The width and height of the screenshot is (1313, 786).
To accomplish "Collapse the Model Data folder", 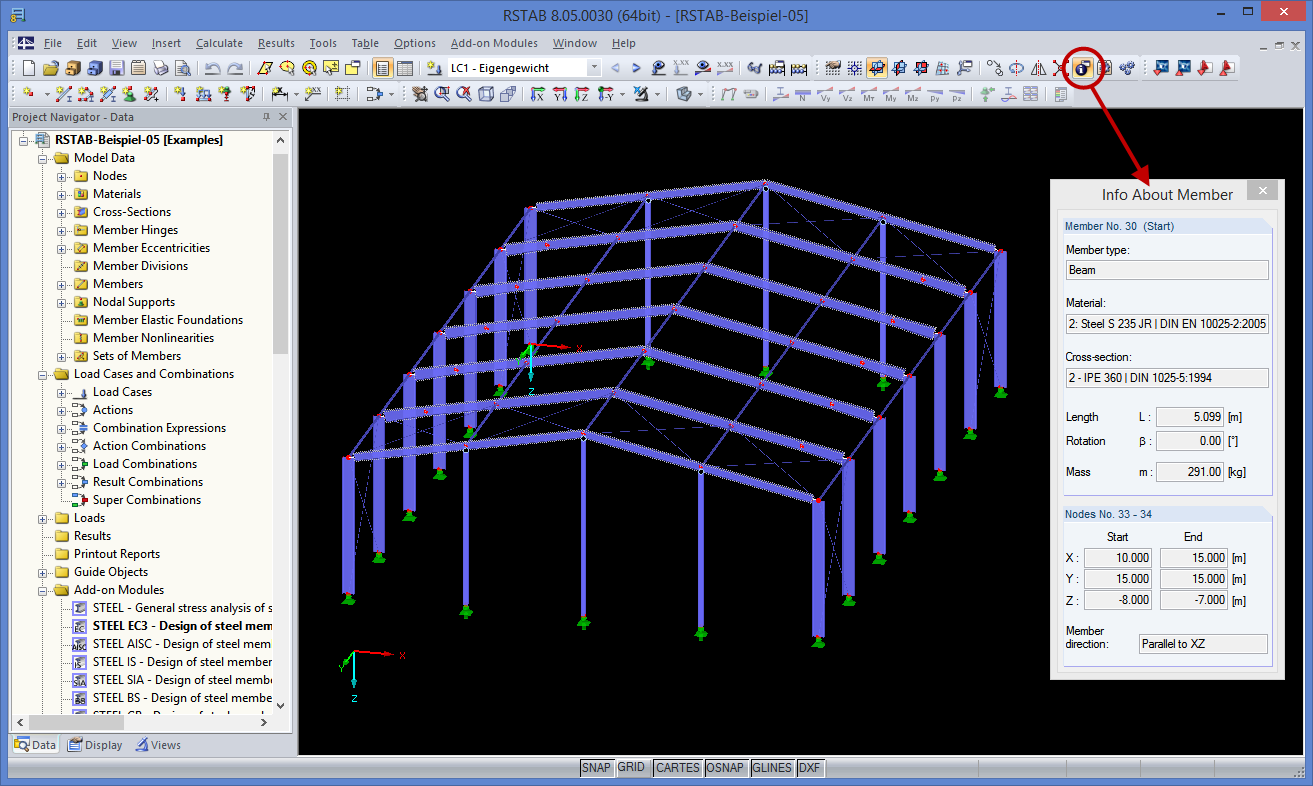I will click(43, 158).
